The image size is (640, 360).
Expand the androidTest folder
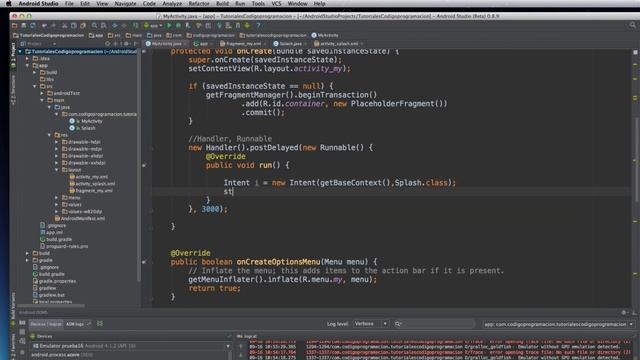click(42, 93)
